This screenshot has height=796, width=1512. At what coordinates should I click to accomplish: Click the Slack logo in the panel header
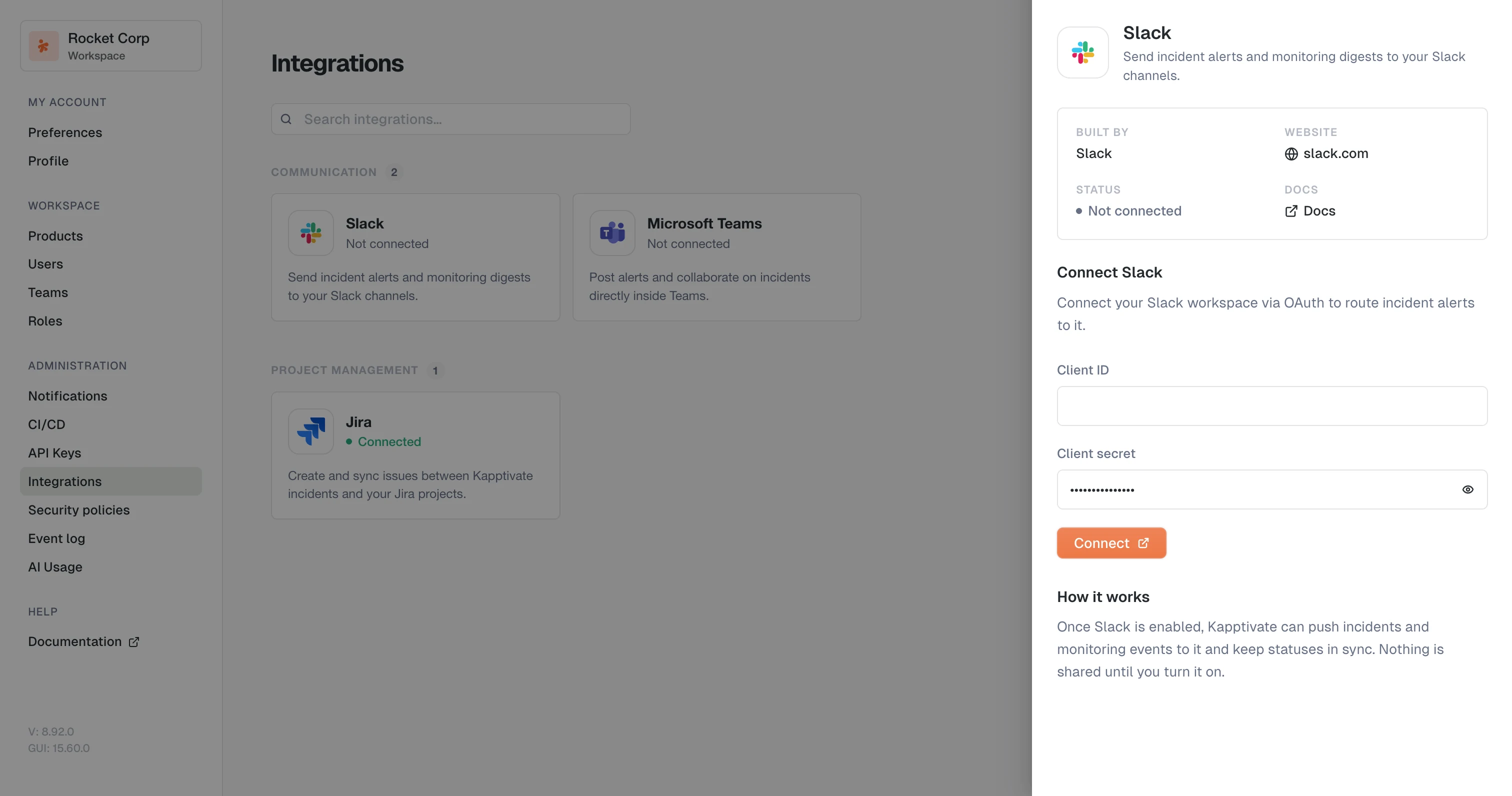coord(1082,52)
